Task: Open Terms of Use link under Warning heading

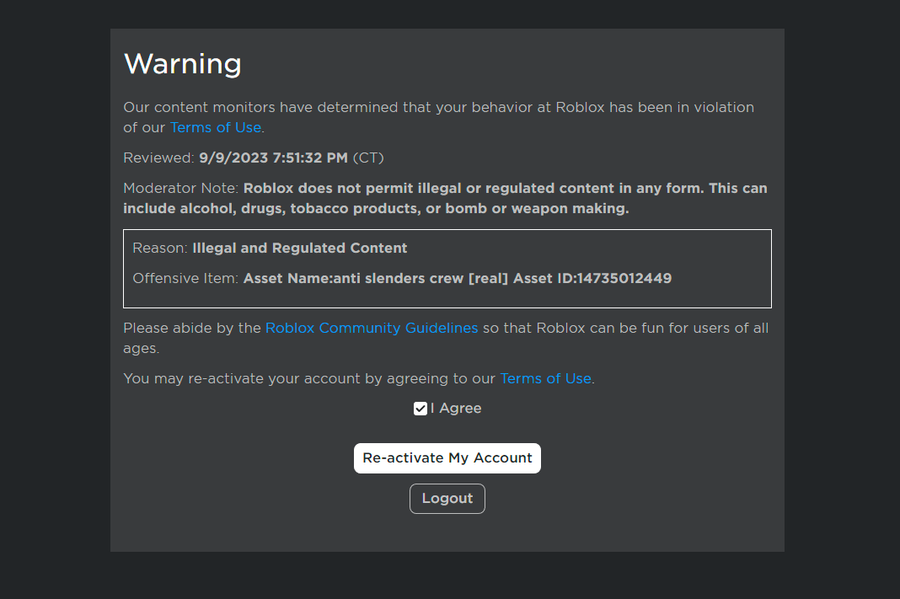Action: 216,127
